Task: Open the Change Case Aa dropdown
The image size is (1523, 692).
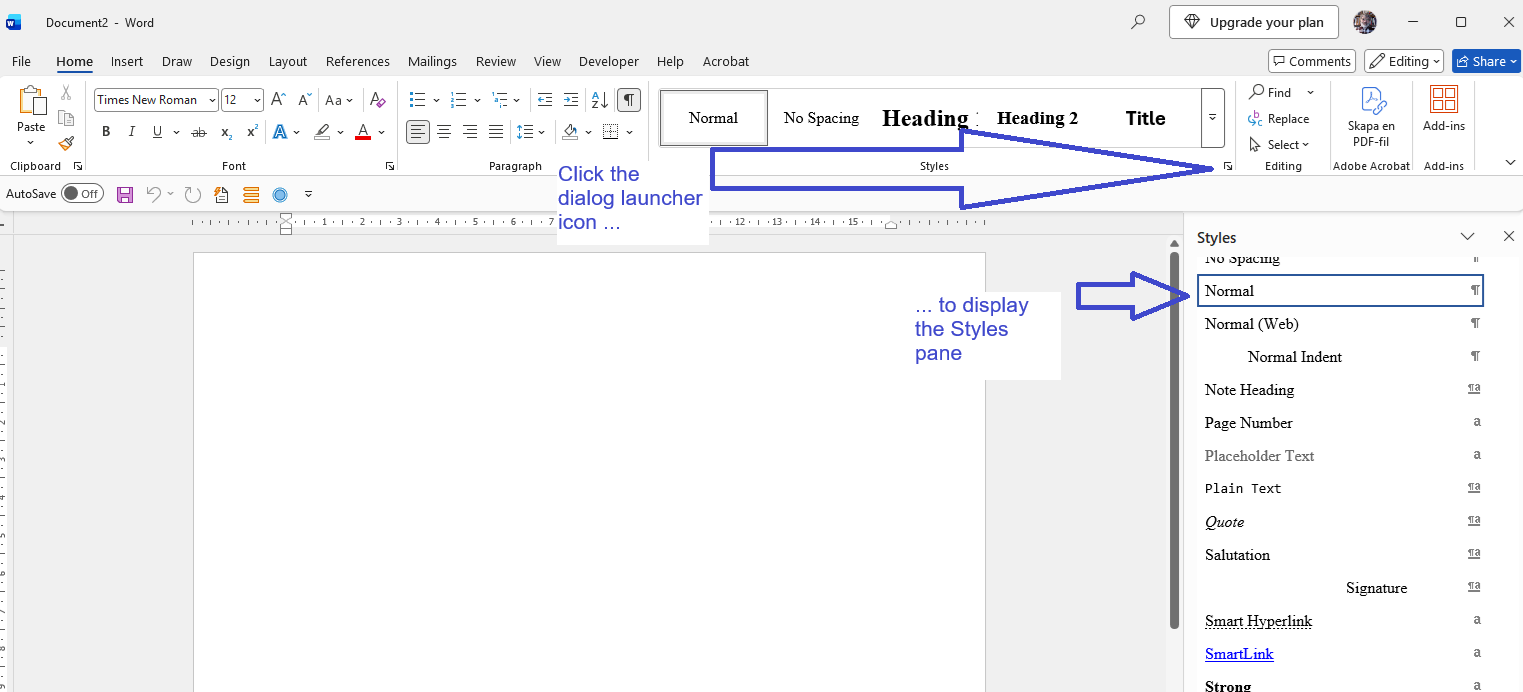Action: [x=339, y=100]
